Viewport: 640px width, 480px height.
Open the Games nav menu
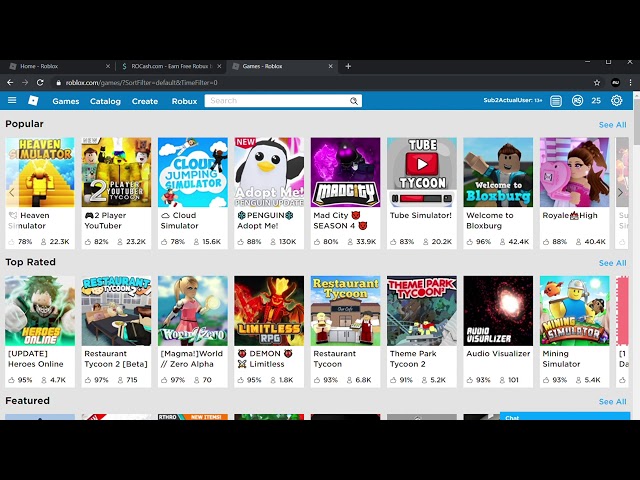tap(66, 101)
